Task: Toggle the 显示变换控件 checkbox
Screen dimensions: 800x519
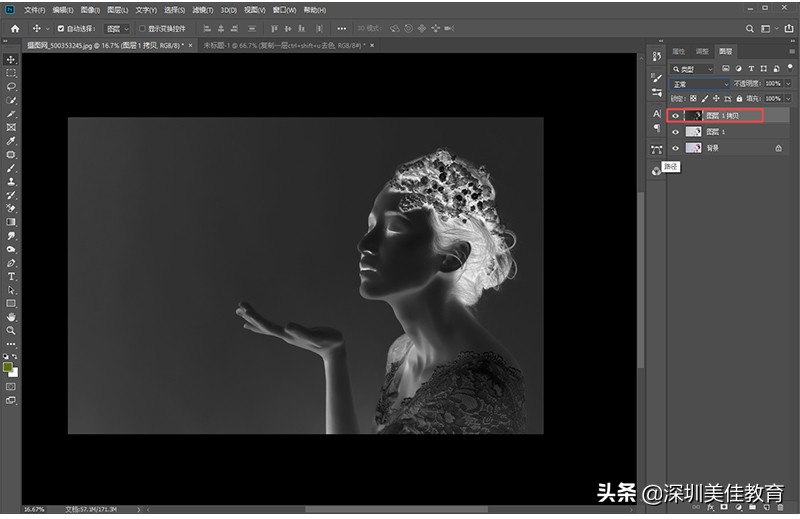Action: [x=142, y=29]
